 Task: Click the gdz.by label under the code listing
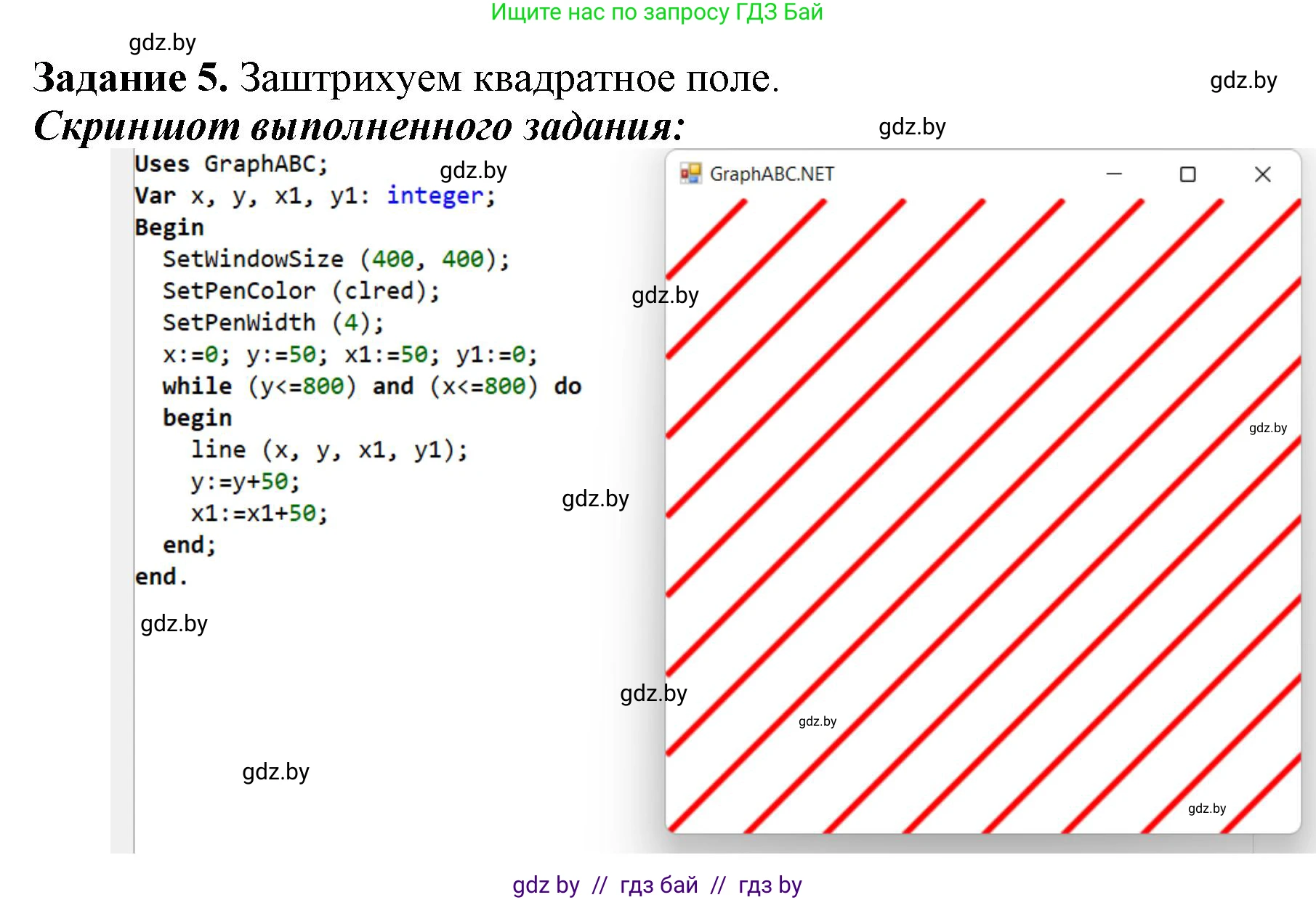point(174,623)
